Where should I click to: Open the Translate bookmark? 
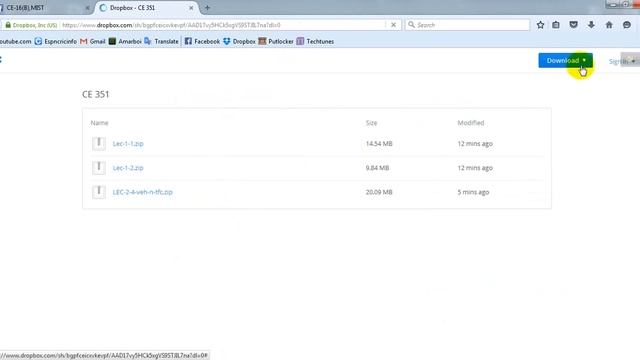pos(161,41)
